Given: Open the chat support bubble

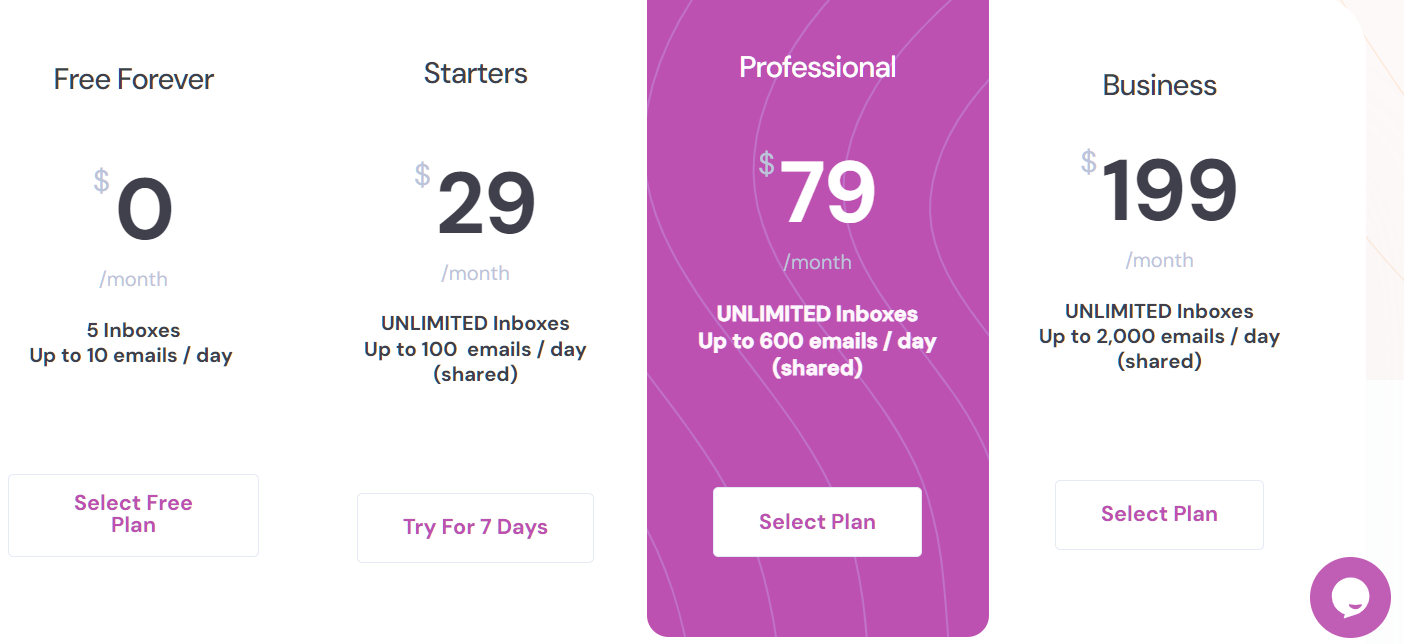Looking at the screenshot, I should (1349, 597).
